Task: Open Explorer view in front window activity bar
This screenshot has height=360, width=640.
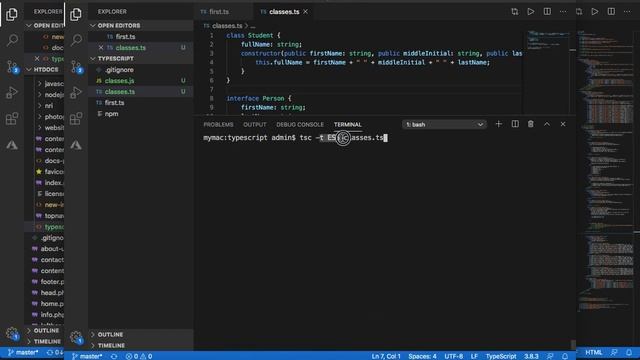Action: click(76, 14)
